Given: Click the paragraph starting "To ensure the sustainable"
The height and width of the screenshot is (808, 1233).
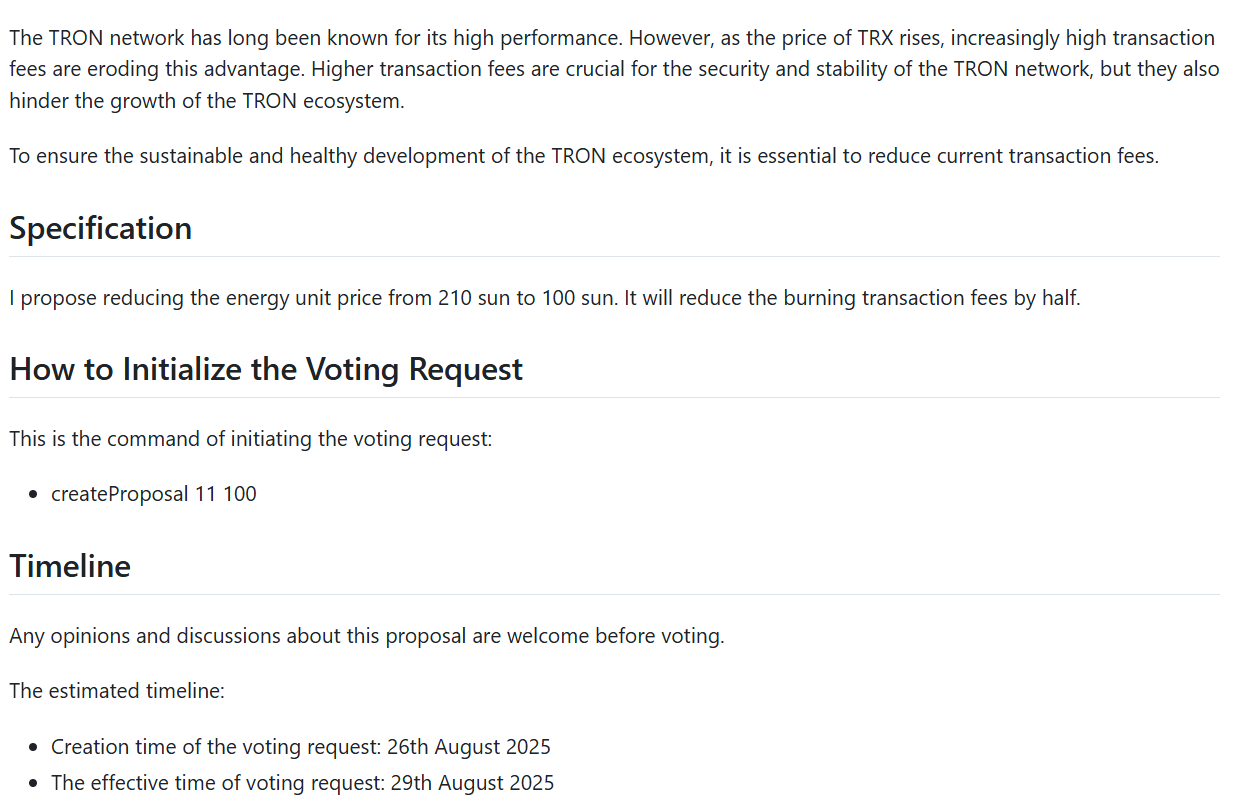Looking at the screenshot, I should [583, 157].
